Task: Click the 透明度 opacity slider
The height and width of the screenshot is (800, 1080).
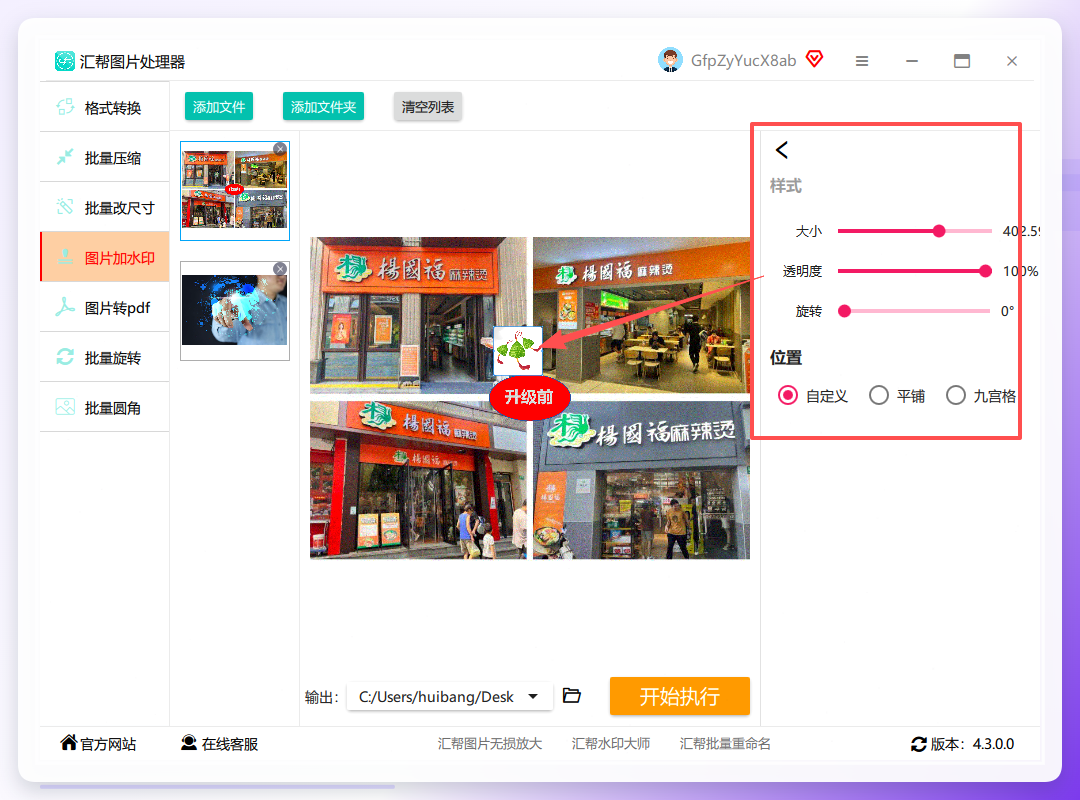Action: [915, 271]
